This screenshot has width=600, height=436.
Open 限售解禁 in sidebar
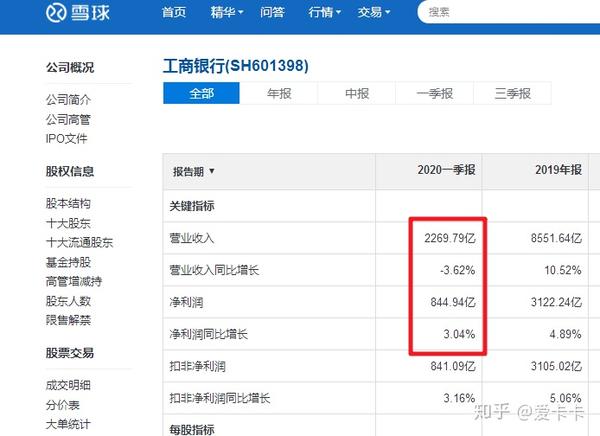[x=68, y=320]
